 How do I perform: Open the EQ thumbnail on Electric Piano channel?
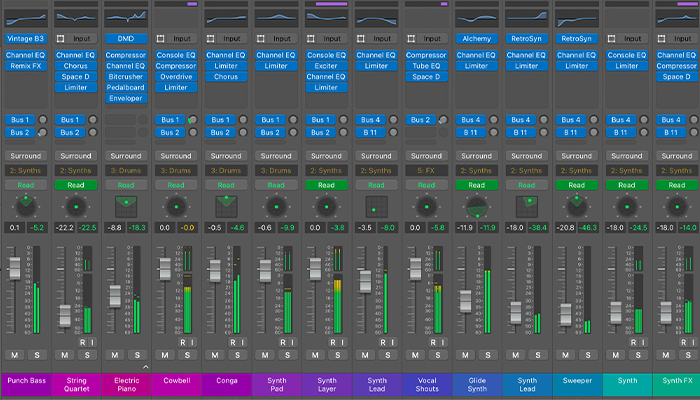[x=126, y=19]
